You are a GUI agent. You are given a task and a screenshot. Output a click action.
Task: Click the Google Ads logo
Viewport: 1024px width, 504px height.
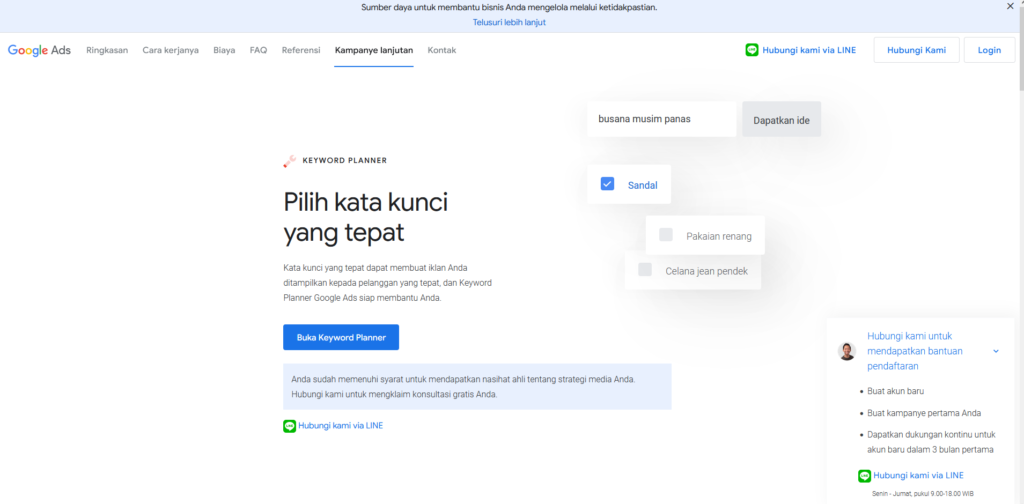(39, 50)
